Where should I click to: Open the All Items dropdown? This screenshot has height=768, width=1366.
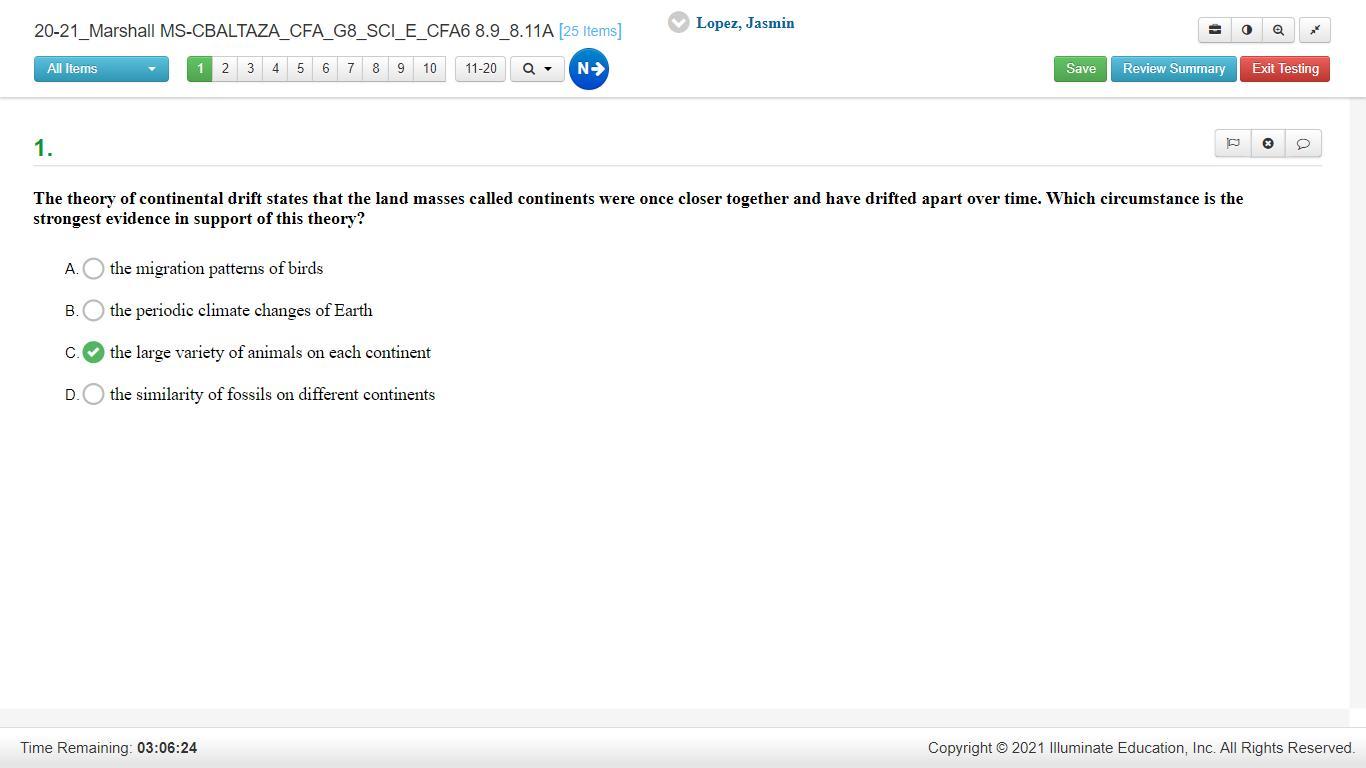(101, 69)
